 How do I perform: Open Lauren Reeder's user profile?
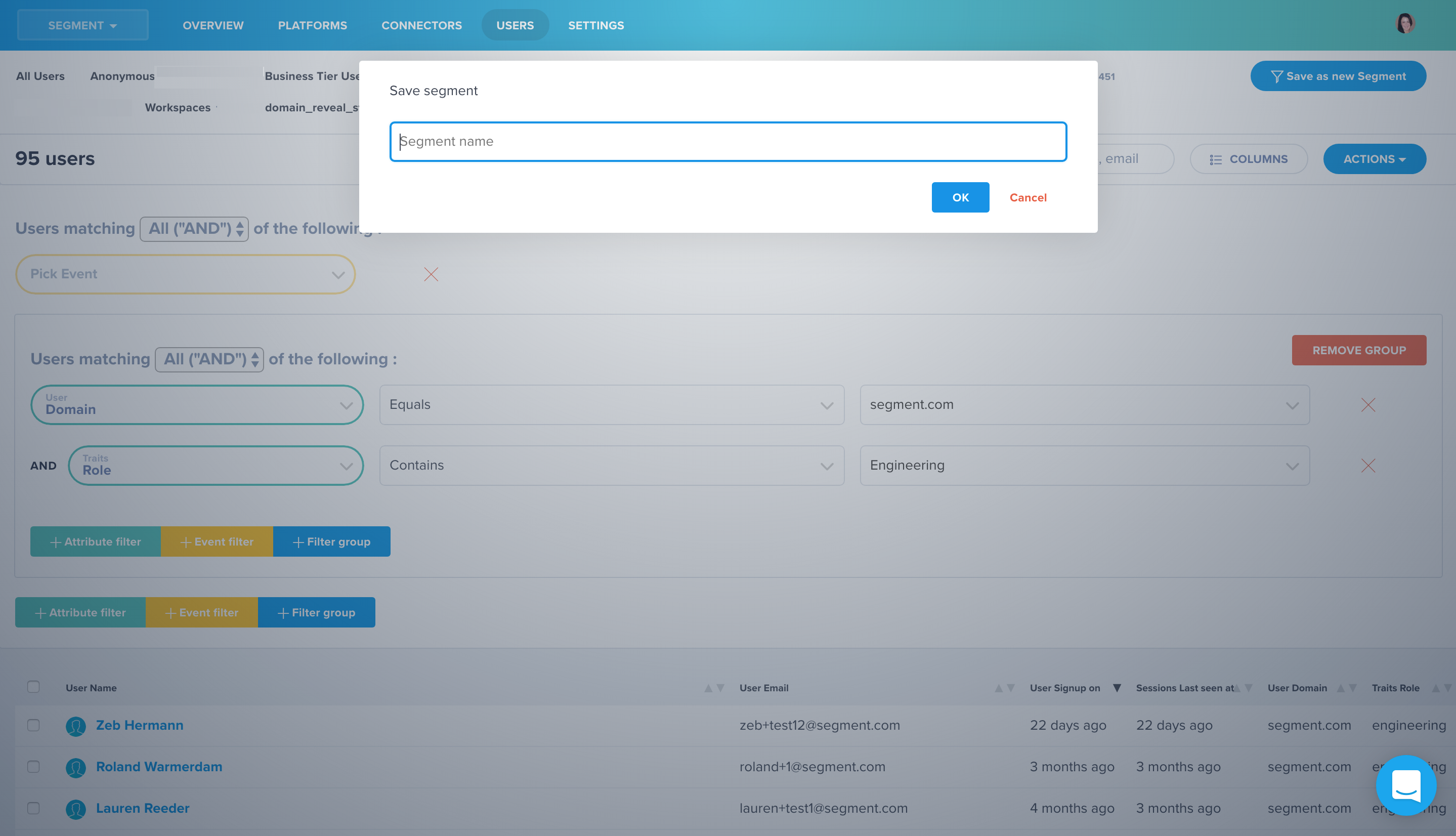point(142,808)
